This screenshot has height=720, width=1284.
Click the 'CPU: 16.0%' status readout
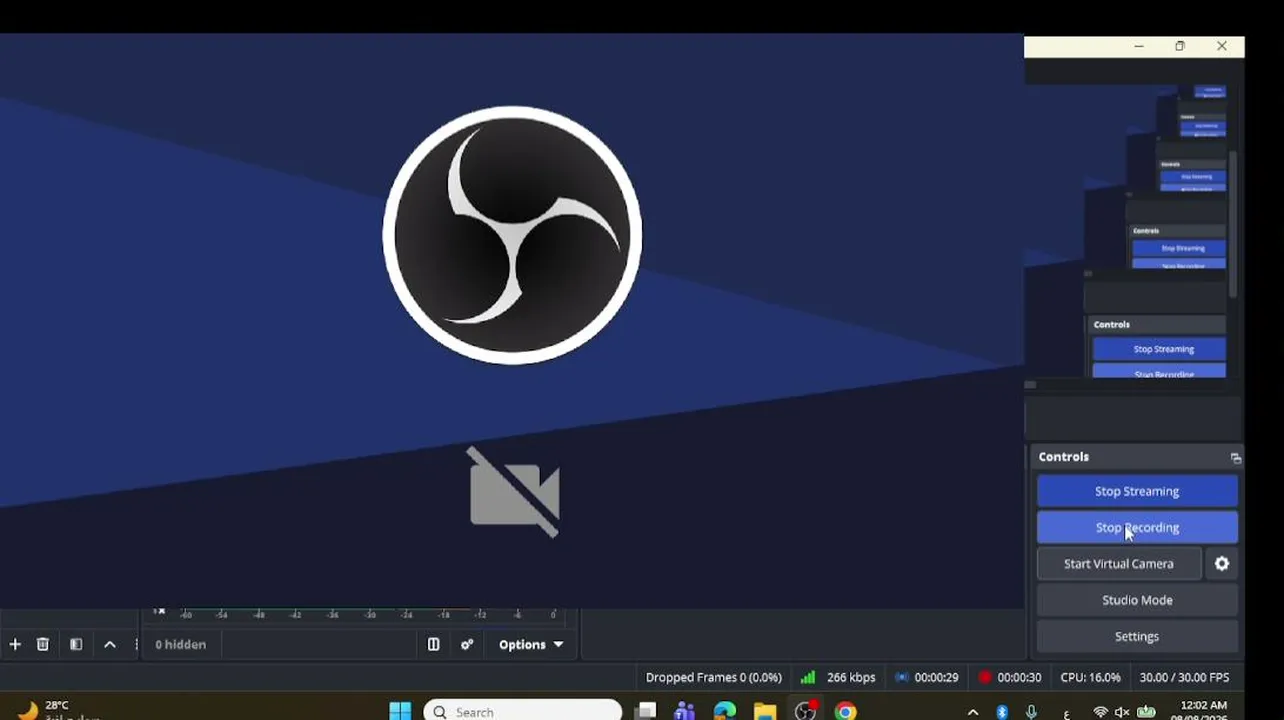click(x=1091, y=677)
